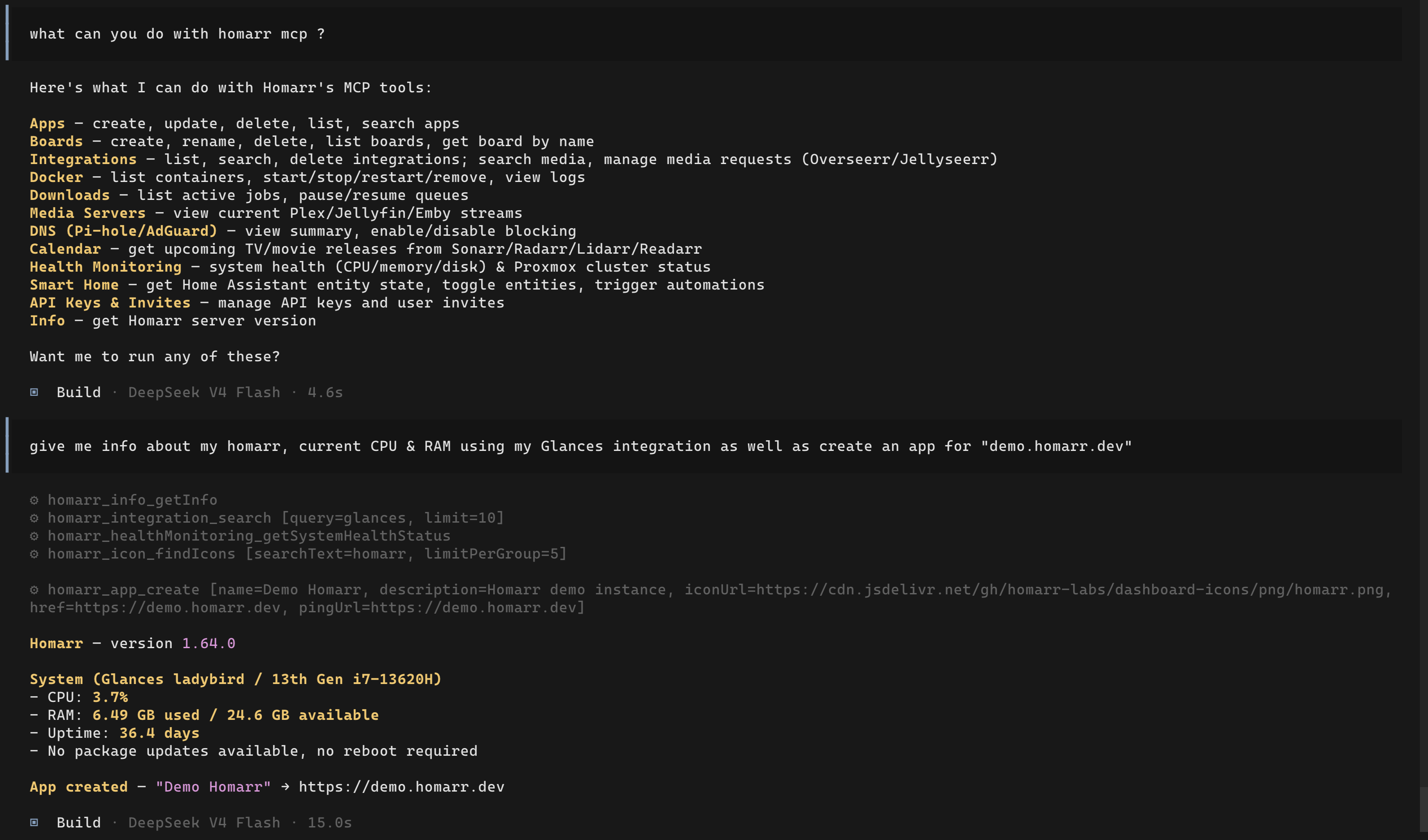This screenshot has height=840, width=1428.
Task: Click the homarr_icon_findIcons tool call text
Action: coord(307,554)
